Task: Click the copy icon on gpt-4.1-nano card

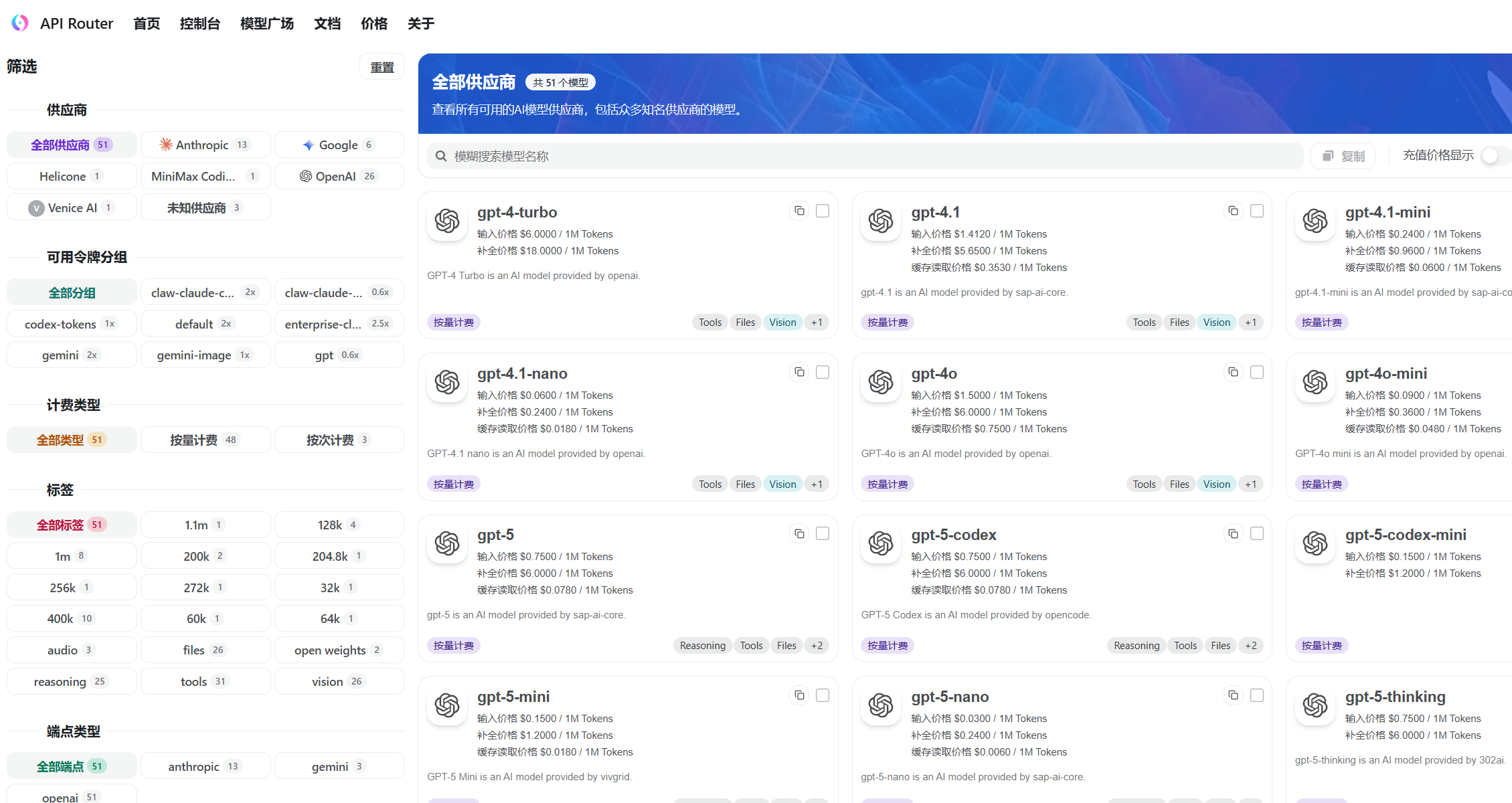Action: [799, 372]
